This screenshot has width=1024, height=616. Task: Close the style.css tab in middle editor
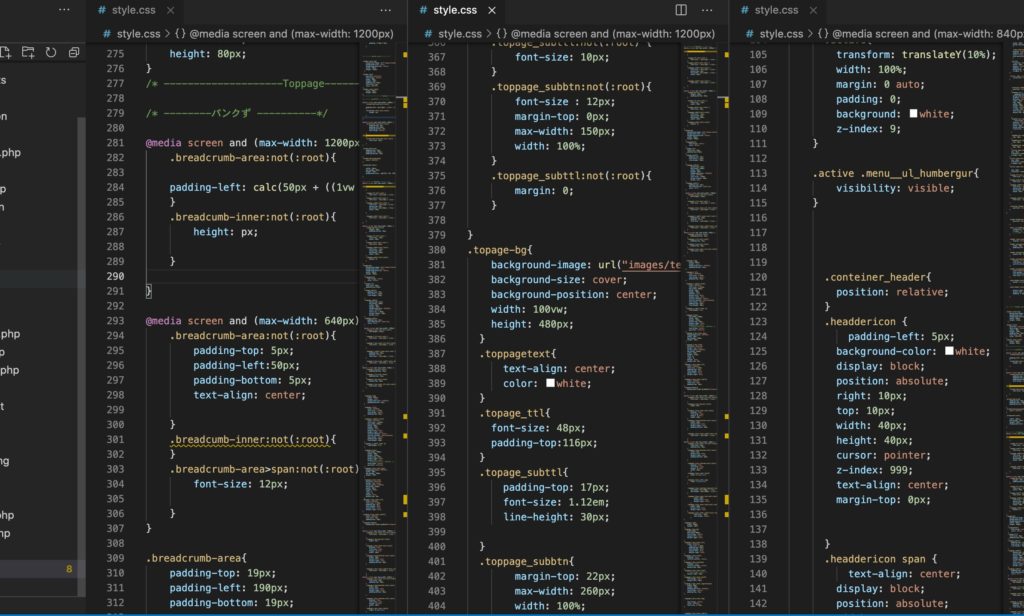pyautogui.click(x=491, y=10)
